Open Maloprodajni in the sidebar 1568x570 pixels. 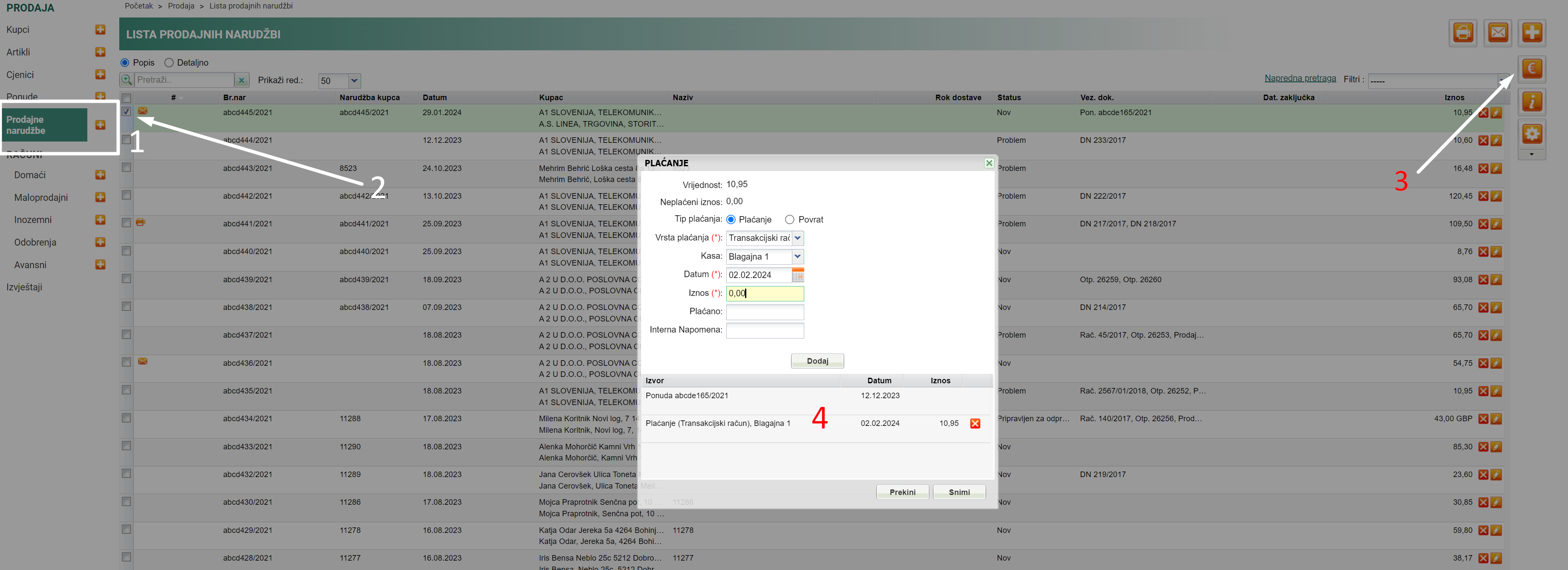[x=41, y=197]
